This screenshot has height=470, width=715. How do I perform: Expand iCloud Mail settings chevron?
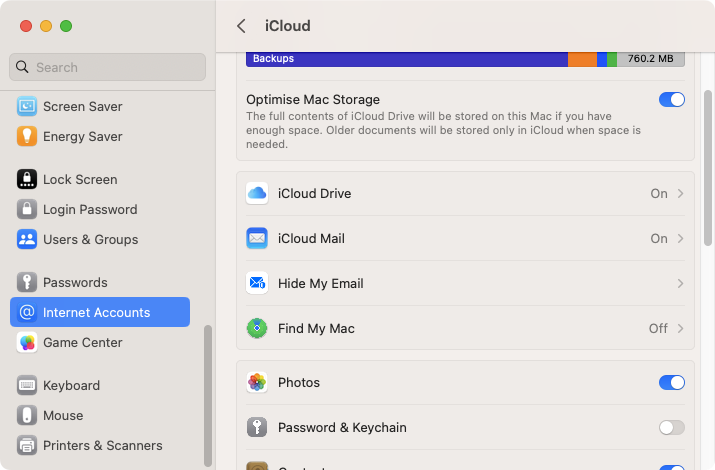coord(680,238)
